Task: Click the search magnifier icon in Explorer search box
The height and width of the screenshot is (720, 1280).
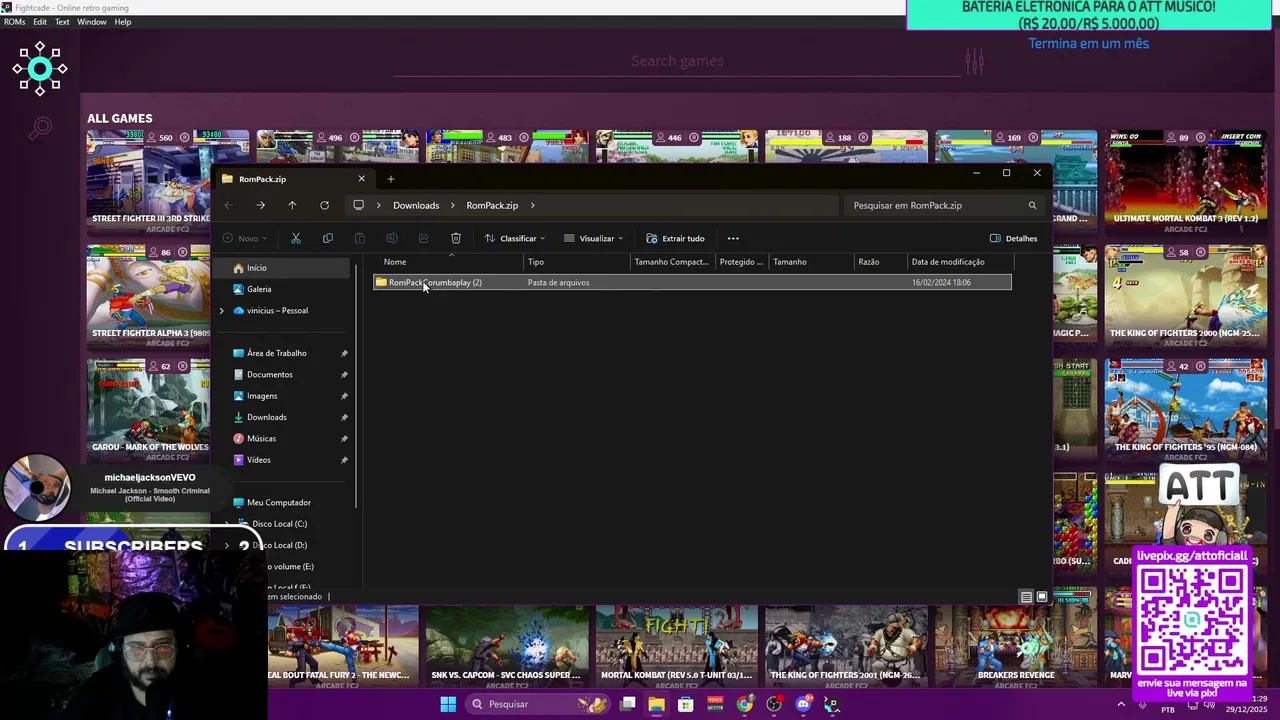Action: click(1032, 205)
